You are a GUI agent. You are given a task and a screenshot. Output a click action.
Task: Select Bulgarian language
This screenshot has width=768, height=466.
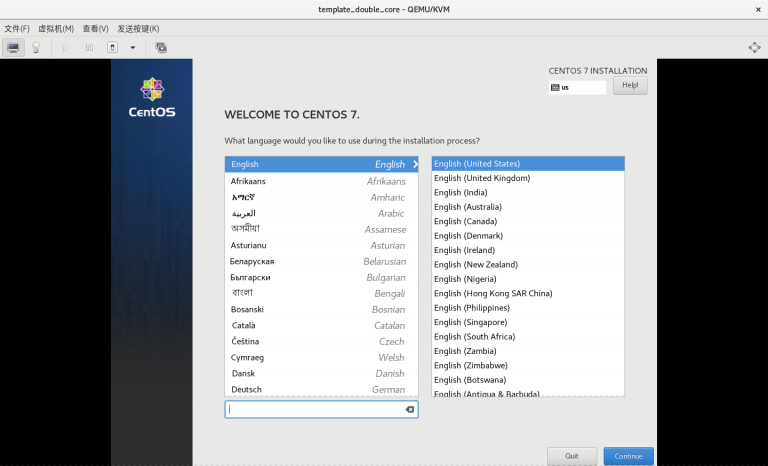pyautogui.click(x=321, y=277)
